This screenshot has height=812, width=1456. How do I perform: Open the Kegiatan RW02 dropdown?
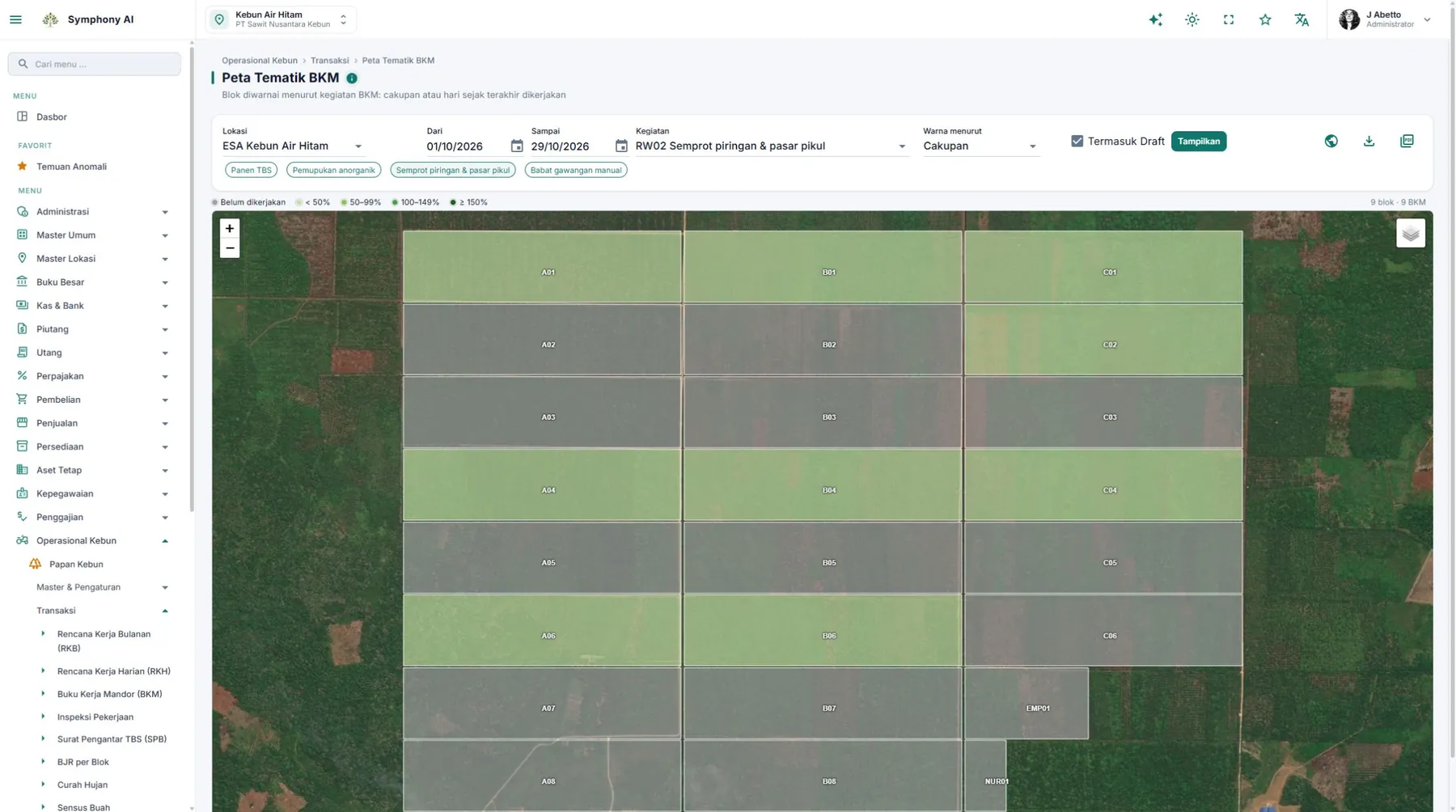pos(771,146)
